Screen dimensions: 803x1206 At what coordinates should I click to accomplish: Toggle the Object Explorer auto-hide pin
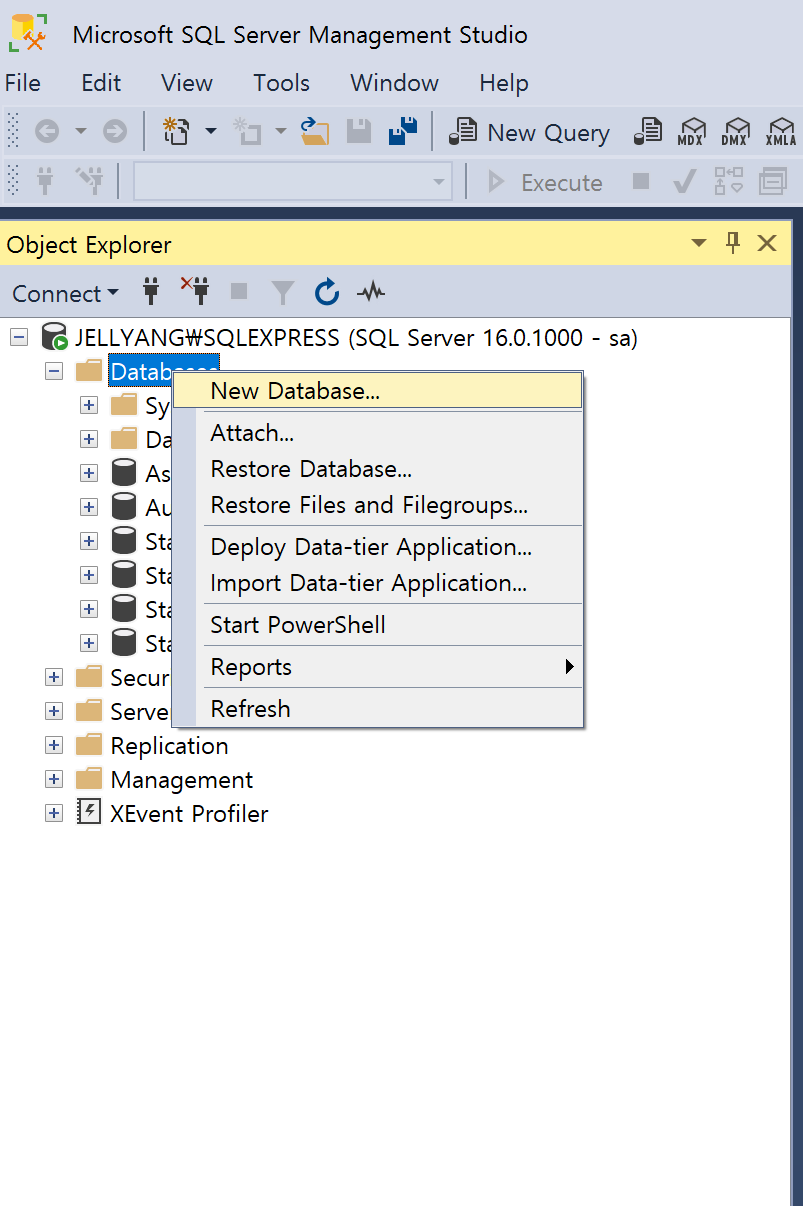click(x=733, y=243)
